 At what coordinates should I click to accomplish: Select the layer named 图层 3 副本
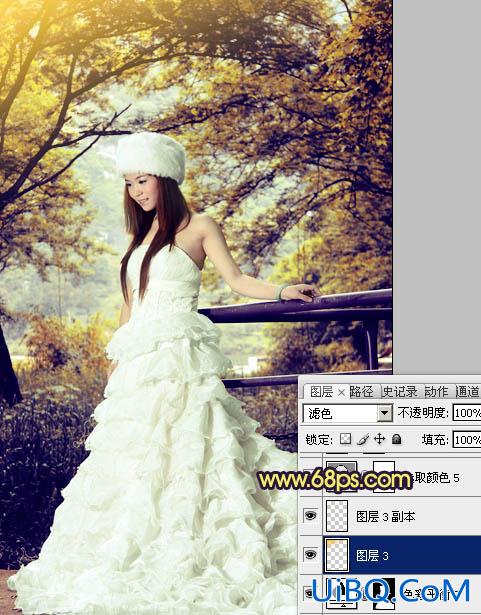[x=386, y=517]
